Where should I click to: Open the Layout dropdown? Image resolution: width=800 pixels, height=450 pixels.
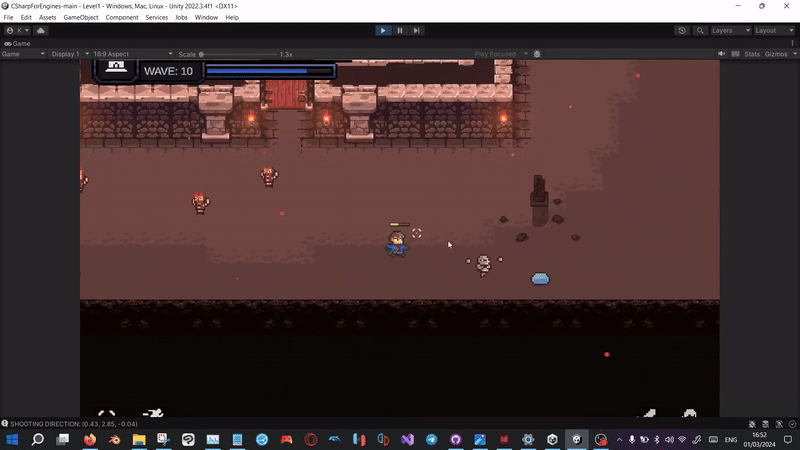772,31
